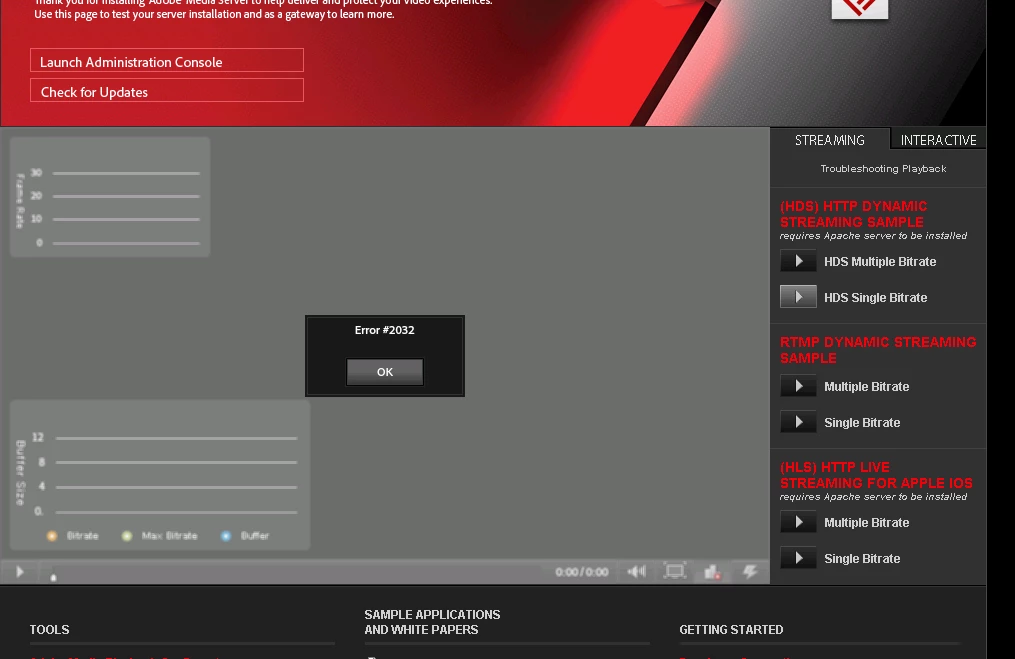Image resolution: width=1015 pixels, height=659 pixels.
Task: Click Check for Updates button
Action: coord(166,91)
